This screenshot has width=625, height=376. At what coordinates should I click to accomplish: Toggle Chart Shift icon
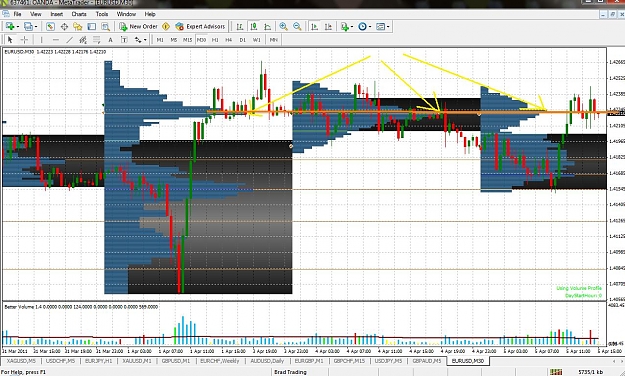pos(328,26)
